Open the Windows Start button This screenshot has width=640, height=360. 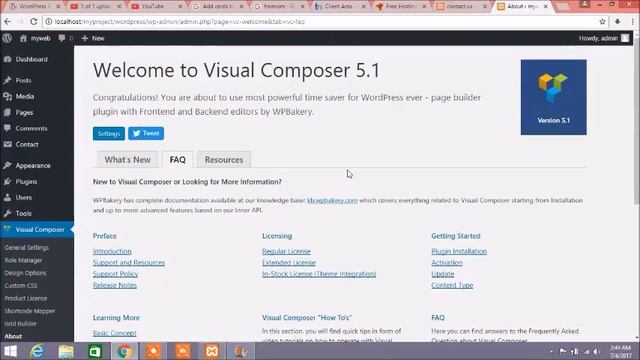[10, 351]
